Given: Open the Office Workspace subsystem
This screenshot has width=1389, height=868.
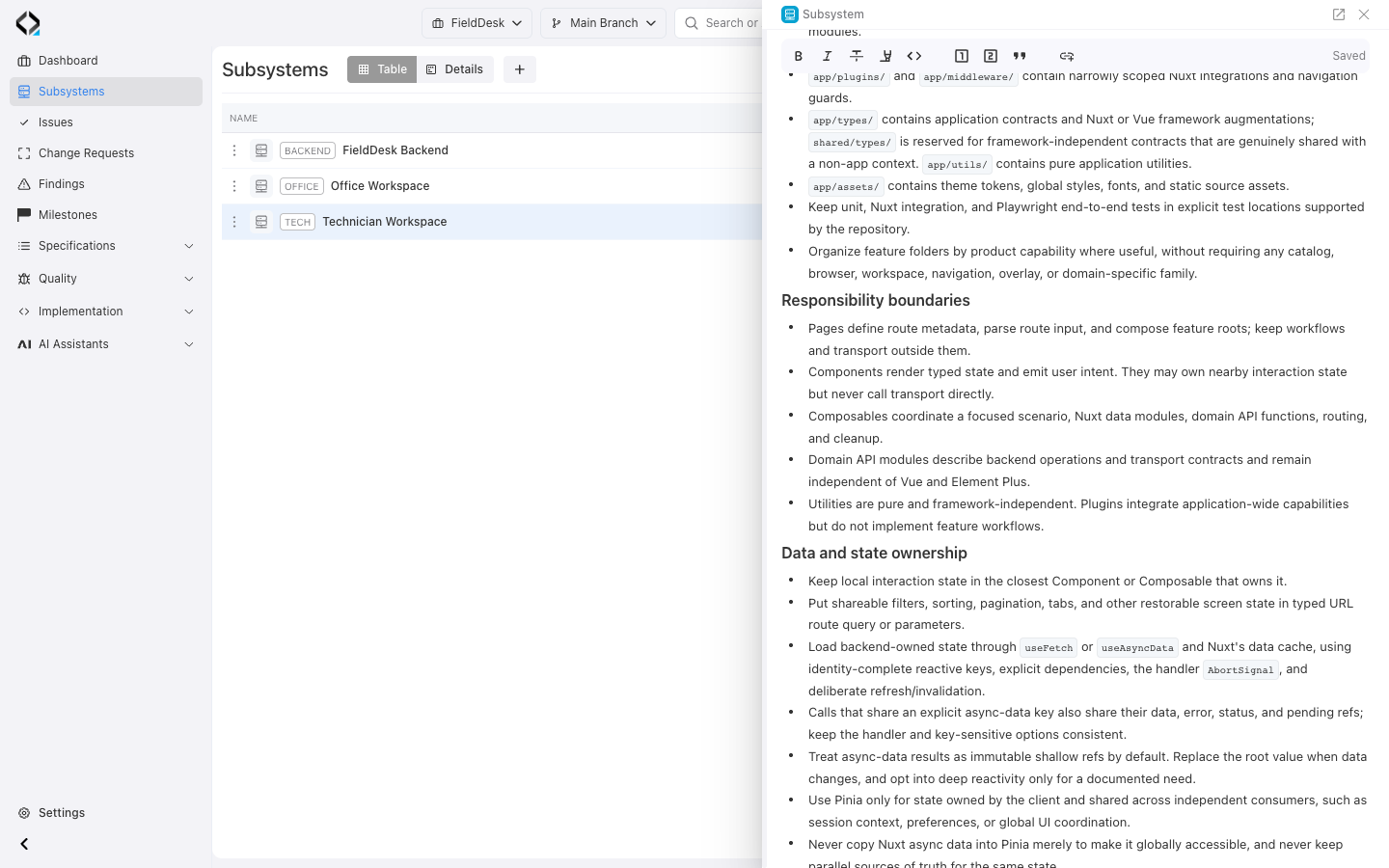Looking at the screenshot, I should tap(380, 186).
